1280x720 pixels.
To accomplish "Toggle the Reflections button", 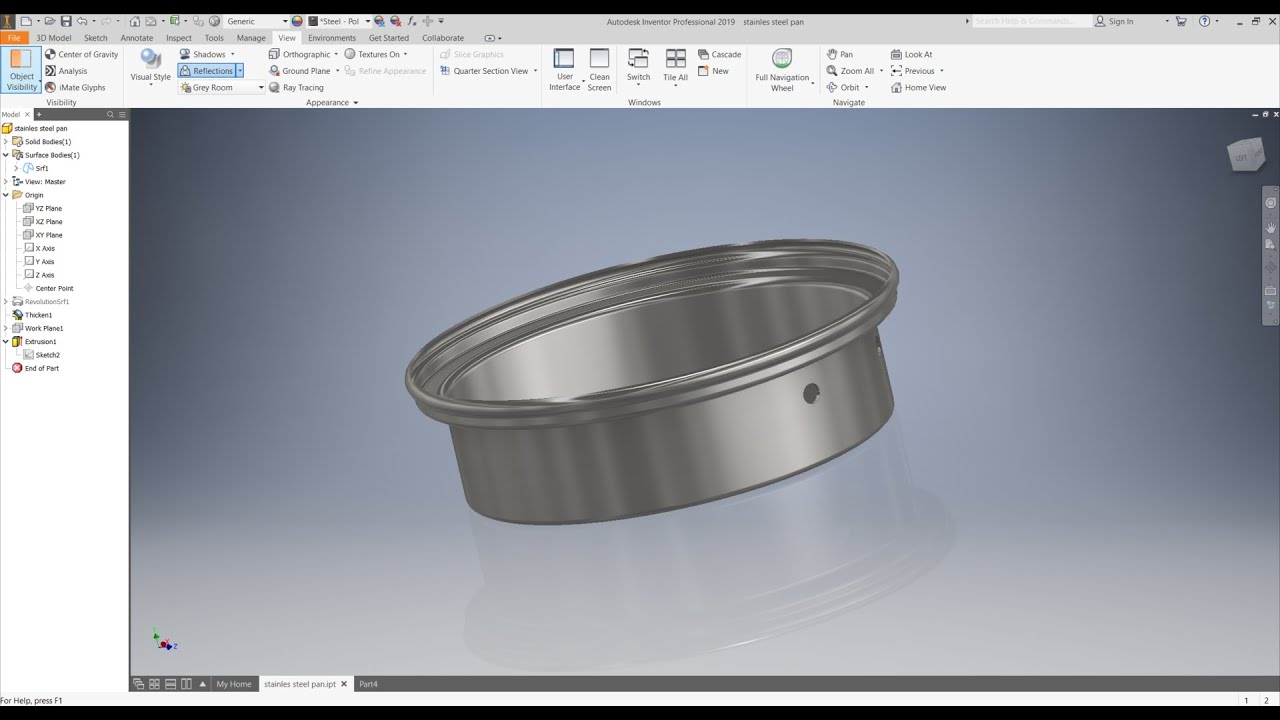I will [206, 71].
